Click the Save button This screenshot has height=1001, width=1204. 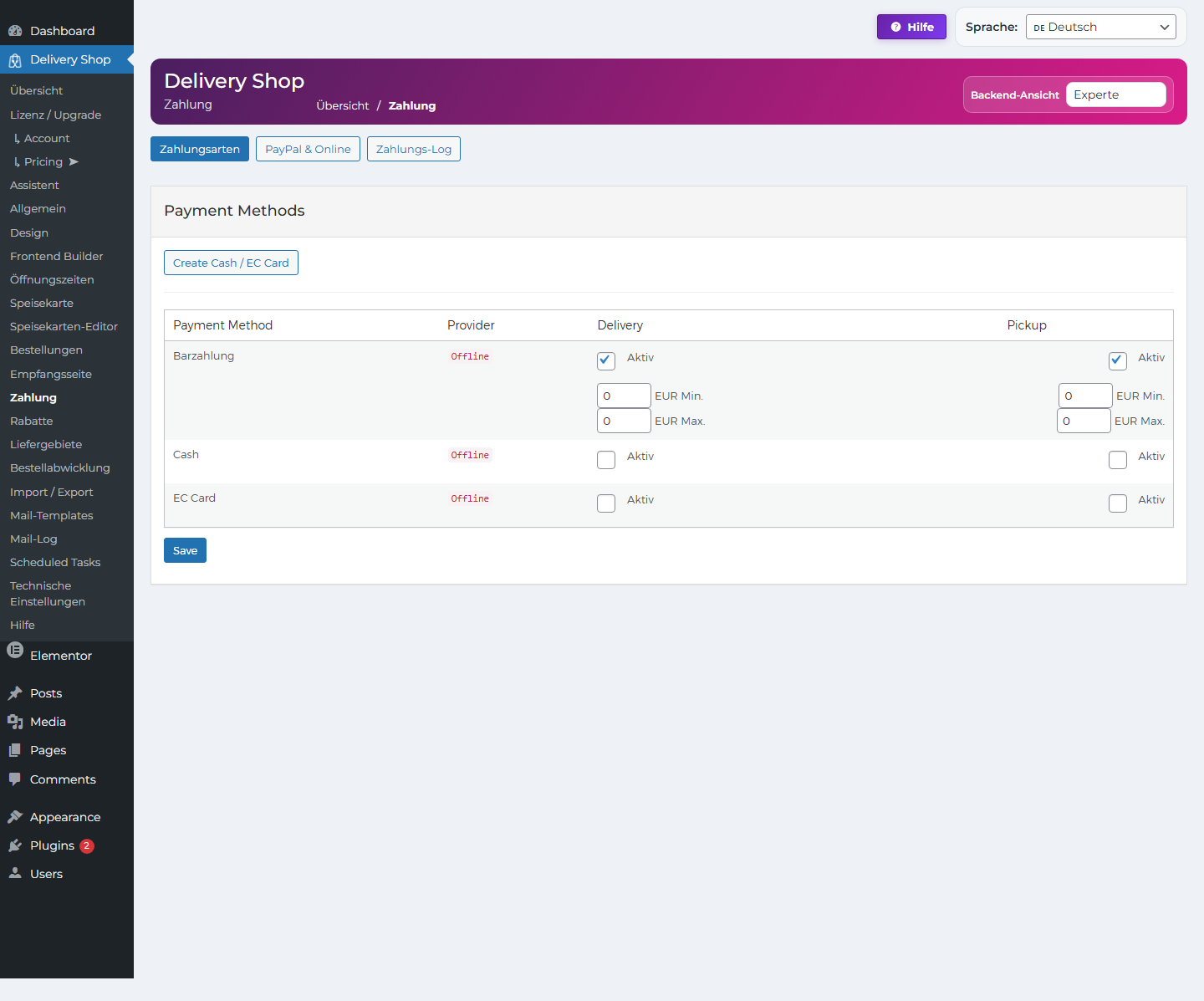tap(185, 550)
